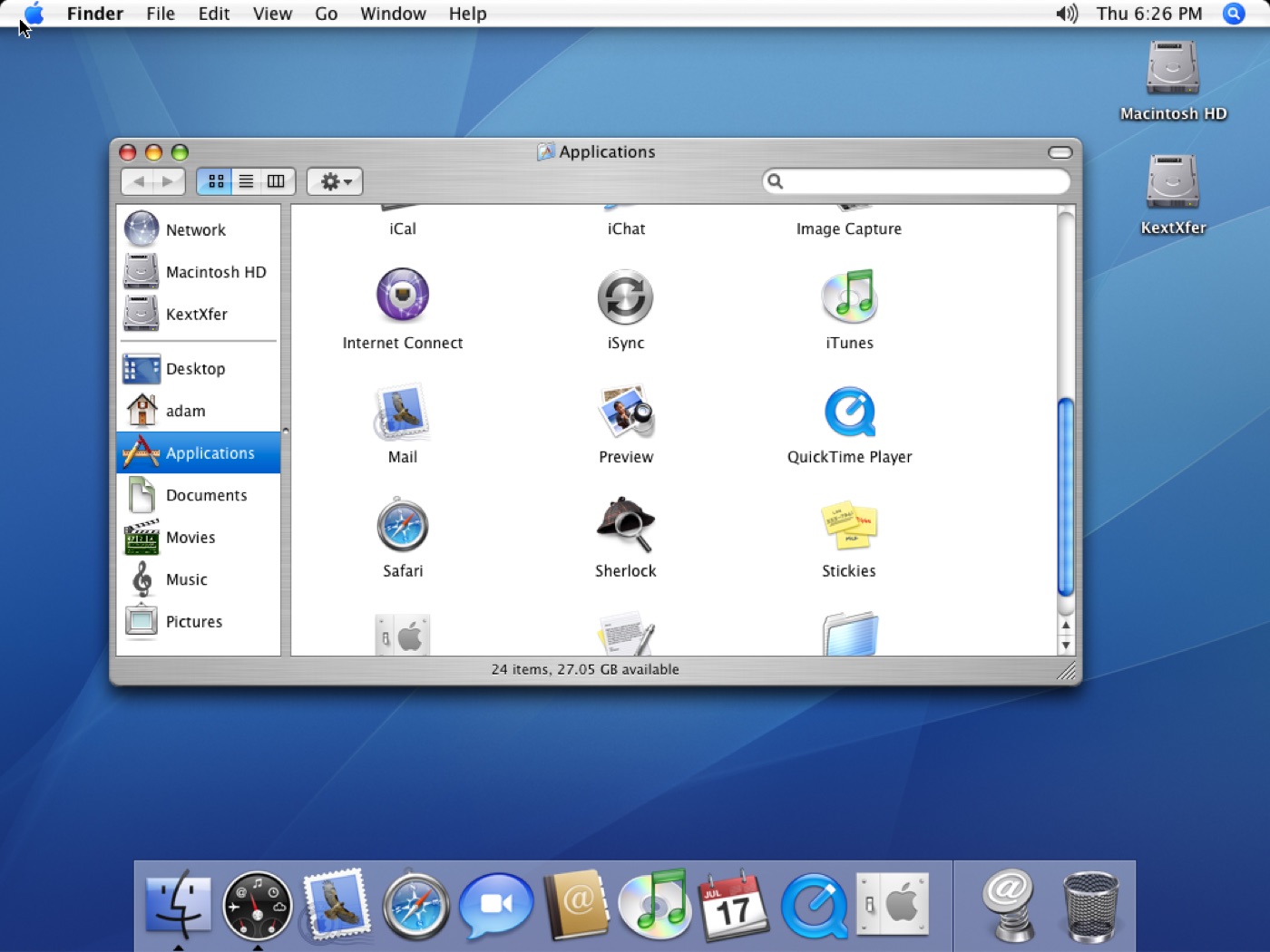Image resolution: width=1270 pixels, height=952 pixels.
Task: Select the Sherlock application icon
Action: (625, 525)
